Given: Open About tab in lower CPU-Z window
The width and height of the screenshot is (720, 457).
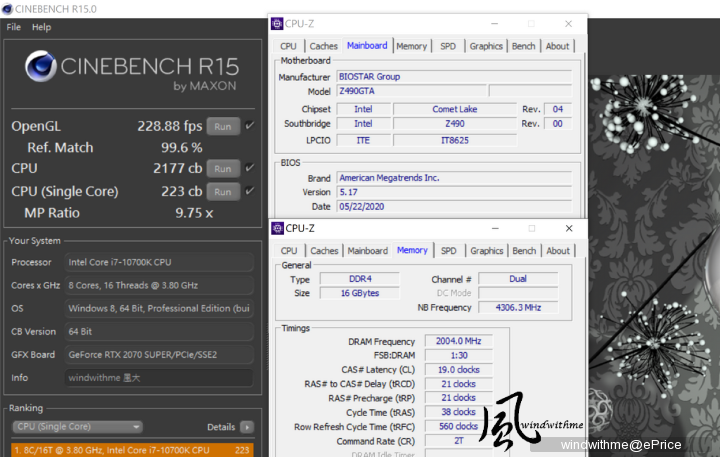Looking at the screenshot, I should click(558, 251).
